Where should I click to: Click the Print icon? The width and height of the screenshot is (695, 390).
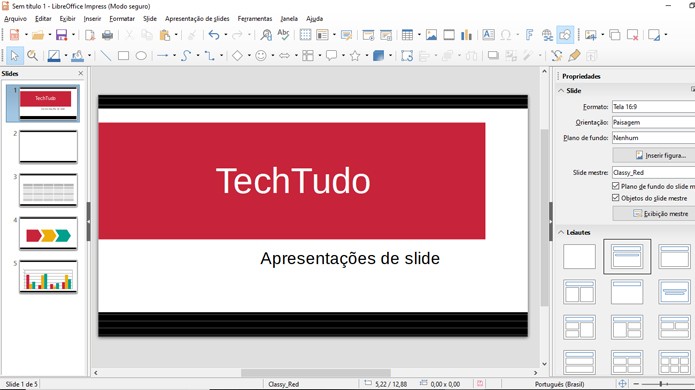pyautogui.click(x=107, y=35)
